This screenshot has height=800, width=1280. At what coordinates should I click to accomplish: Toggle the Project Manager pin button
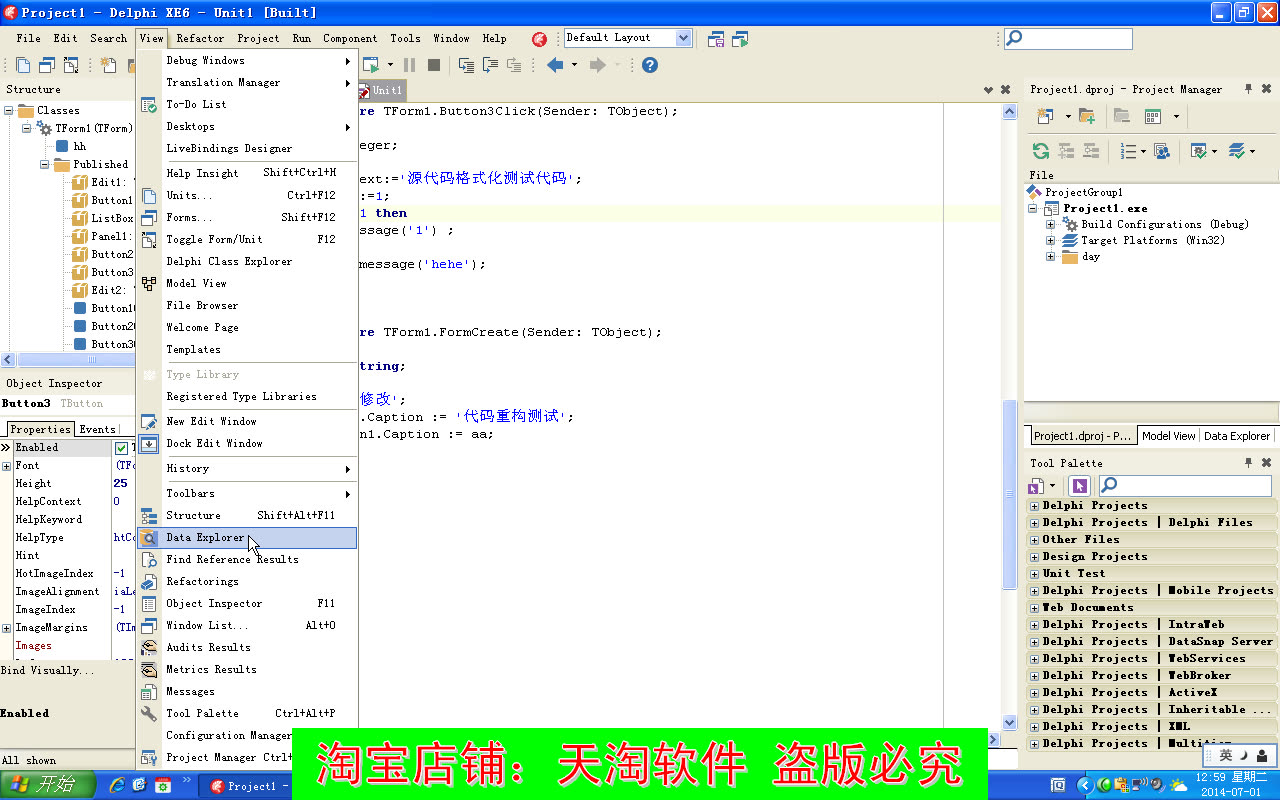point(1248,89)
